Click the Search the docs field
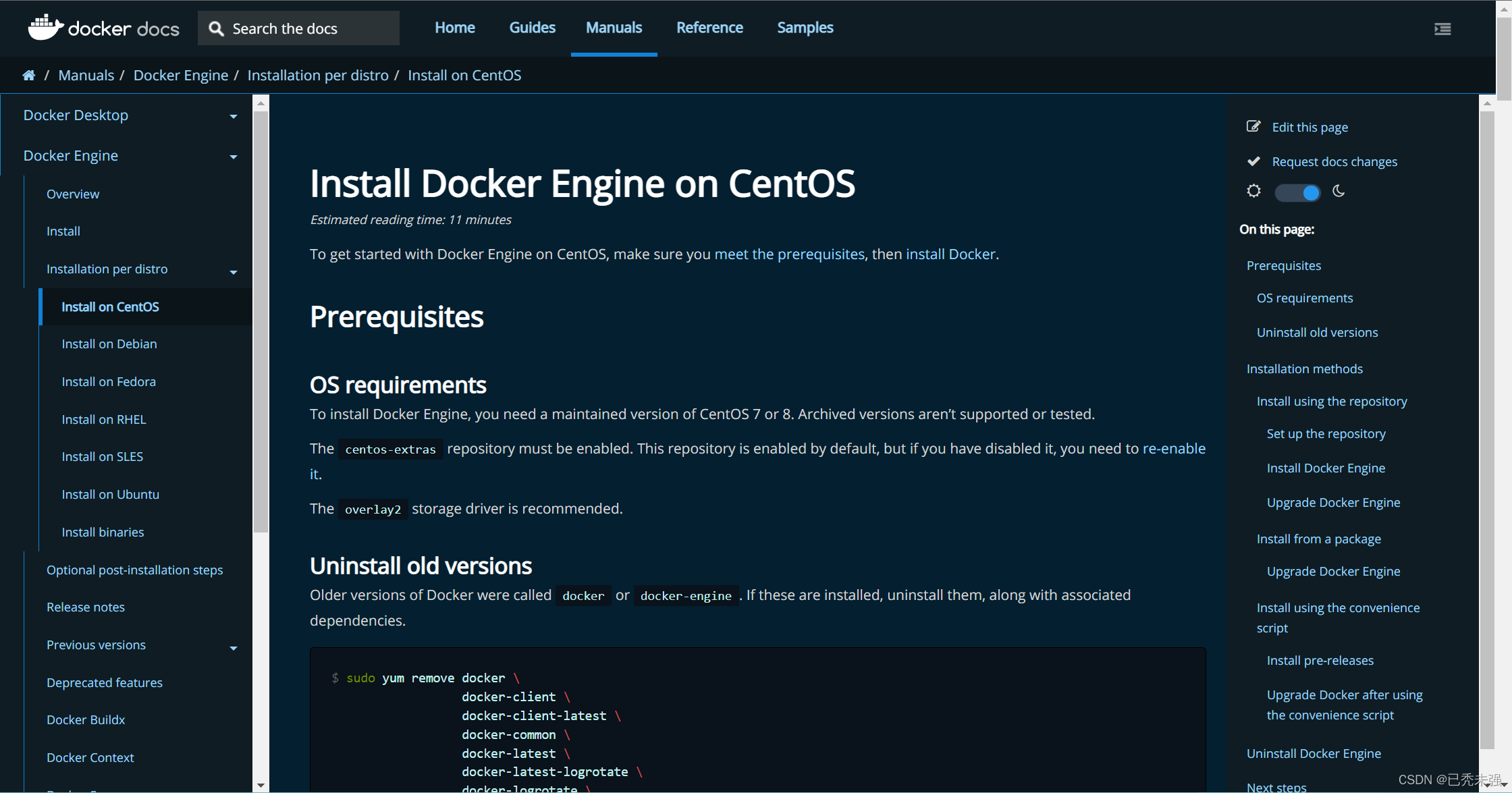The height and width of the screenshot is (793, 1512). 298,28
